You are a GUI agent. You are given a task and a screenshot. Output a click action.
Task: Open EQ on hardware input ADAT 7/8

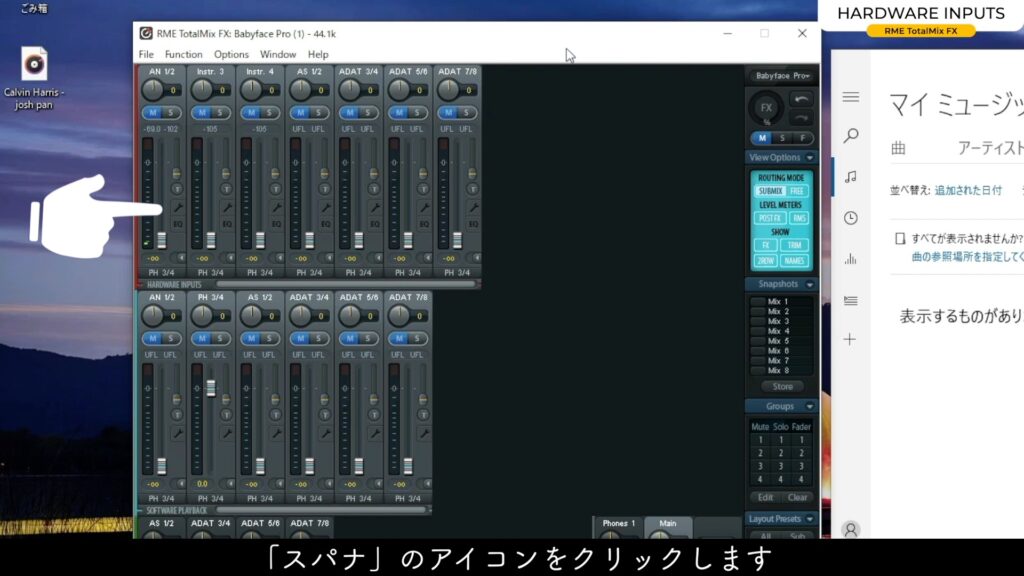[473, 224]
